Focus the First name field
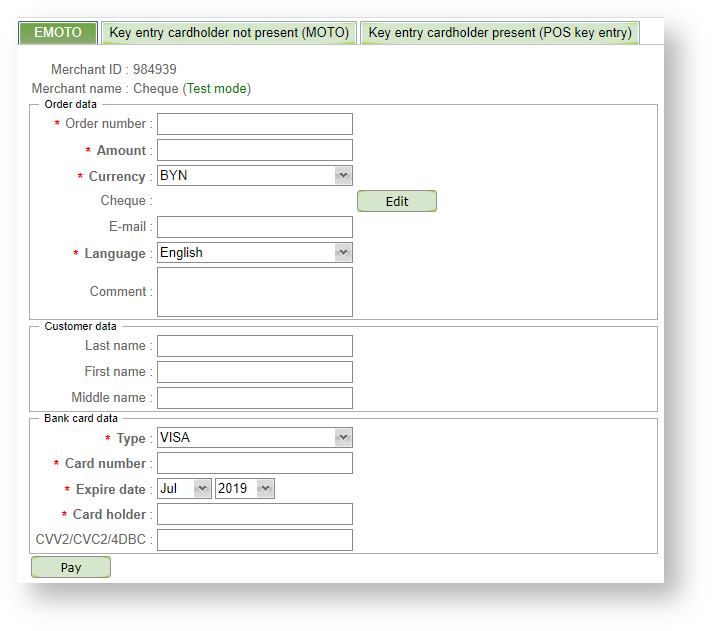Viewport: 712px width, 631px height. (255, 372)
